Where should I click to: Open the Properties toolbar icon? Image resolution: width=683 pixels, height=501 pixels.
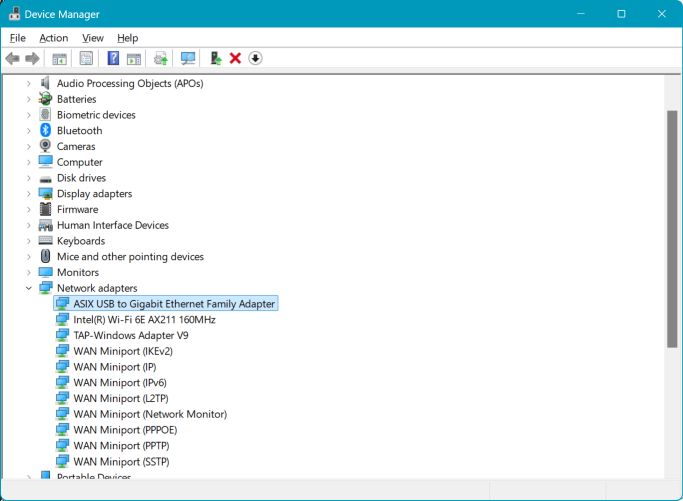86,58
